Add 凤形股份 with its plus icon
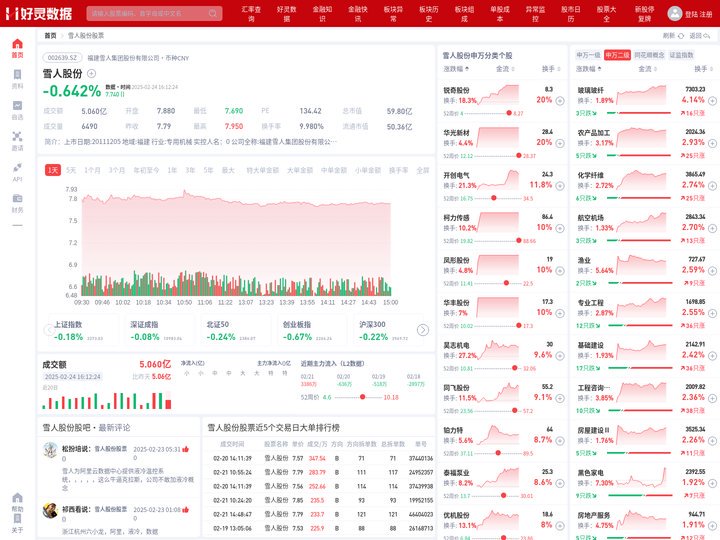Viewport: 720px width, 540px height. (560, 270)
